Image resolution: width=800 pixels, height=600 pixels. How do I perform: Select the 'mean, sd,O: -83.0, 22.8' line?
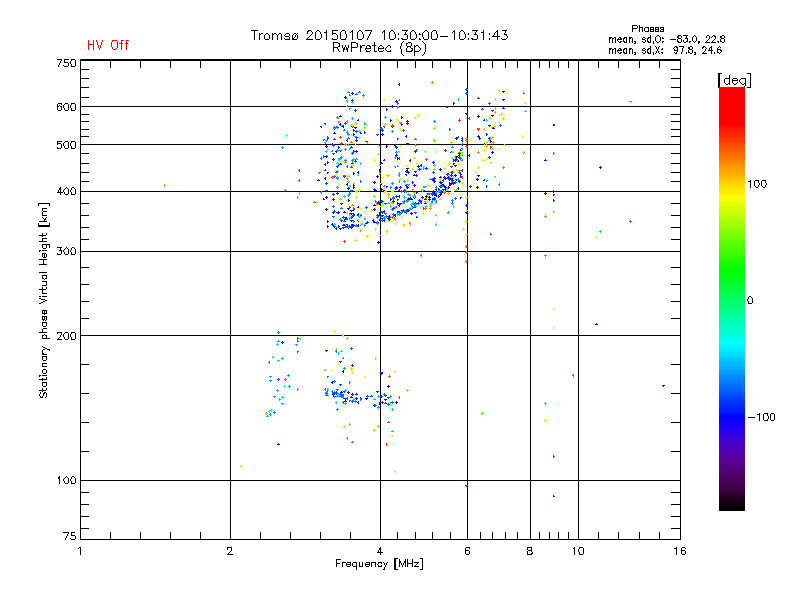(666, 39)
